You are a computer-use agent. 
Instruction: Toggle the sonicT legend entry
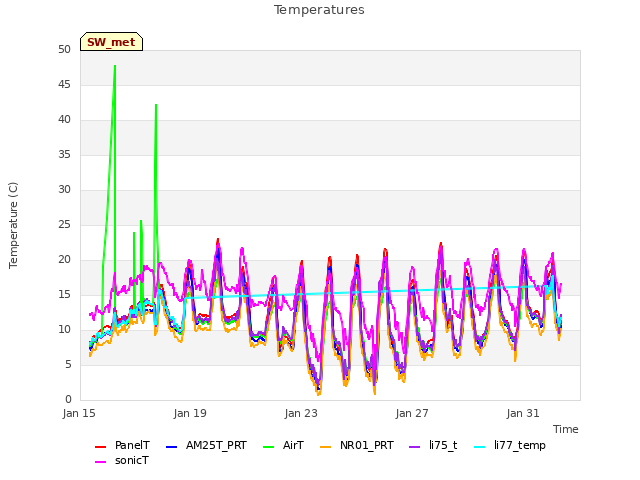pyautogui.click(x=122, y=460)
